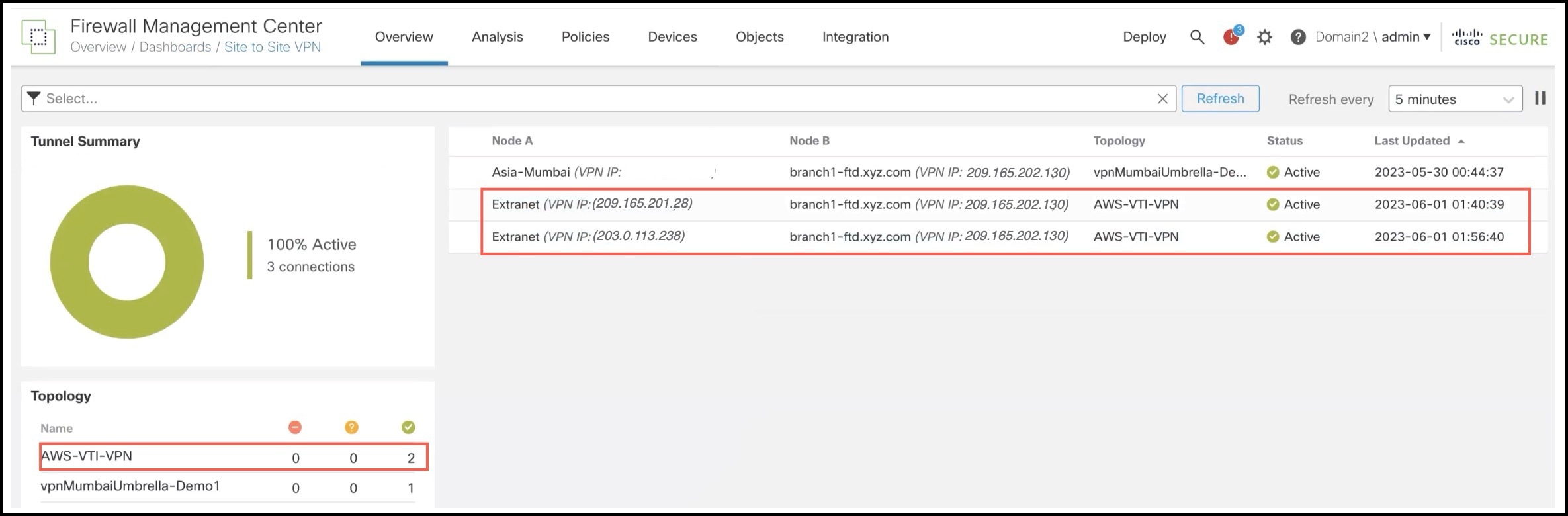Click the filter funnel icon

[x=33, y=99]
